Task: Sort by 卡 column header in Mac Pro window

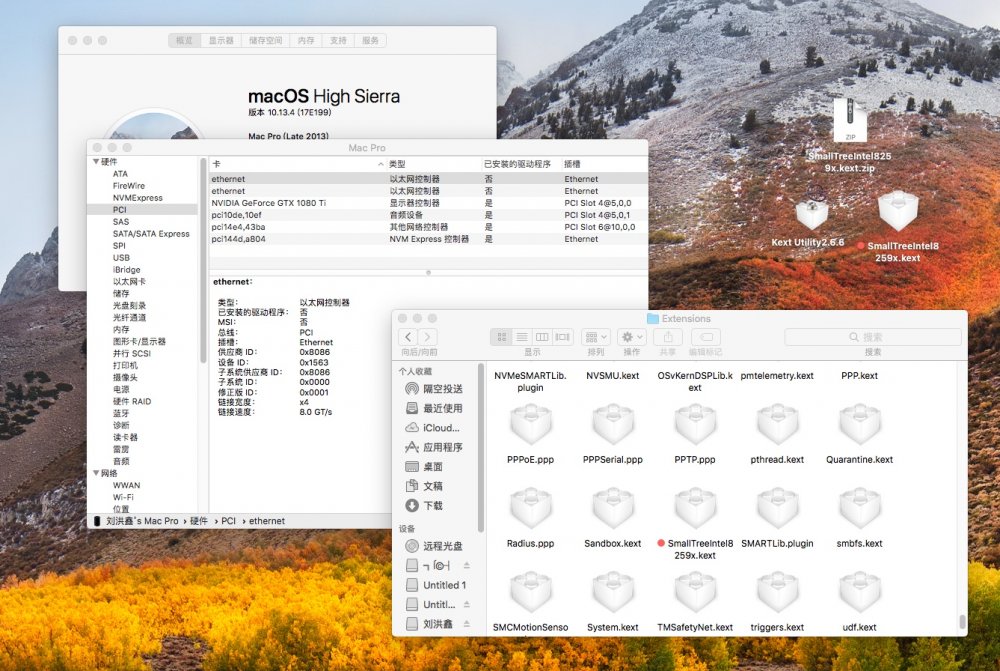Action: point(297,164)
